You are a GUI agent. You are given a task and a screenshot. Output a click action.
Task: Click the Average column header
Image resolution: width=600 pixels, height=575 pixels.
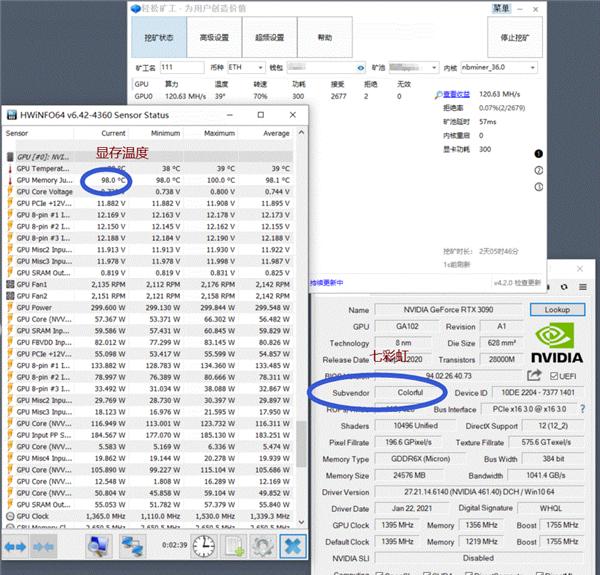276,133
